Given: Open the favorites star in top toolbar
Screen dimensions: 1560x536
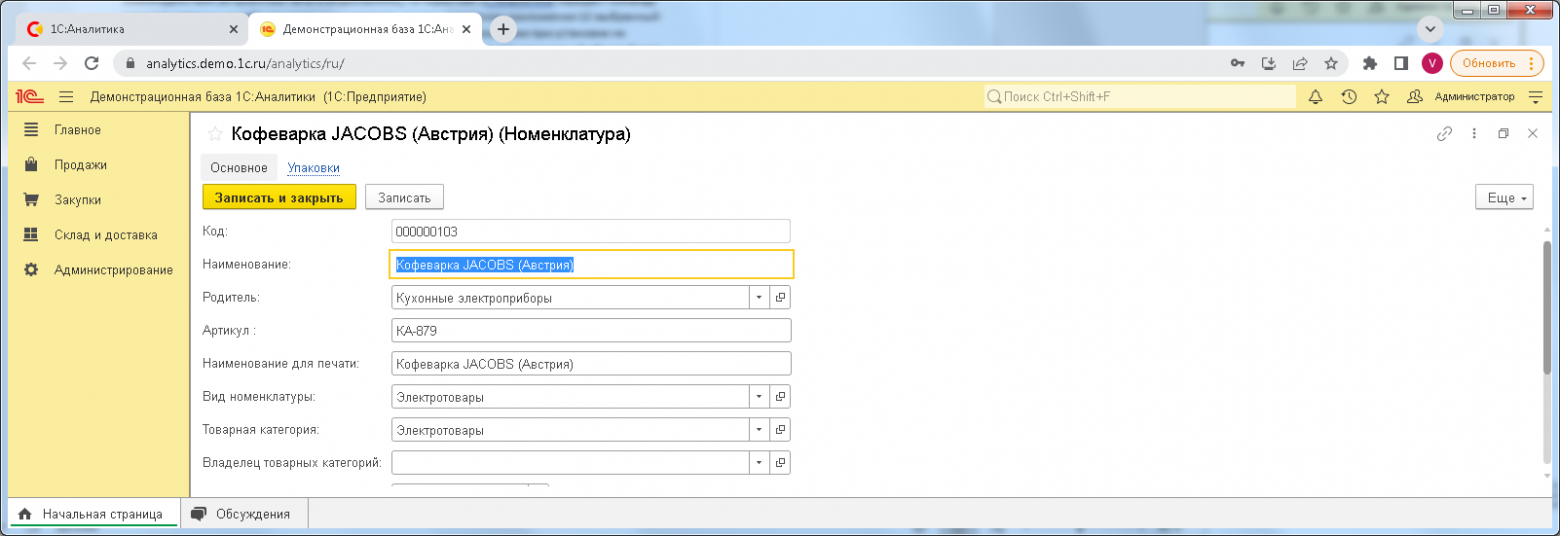Looking at the screenshot, I should point(1381,97).
